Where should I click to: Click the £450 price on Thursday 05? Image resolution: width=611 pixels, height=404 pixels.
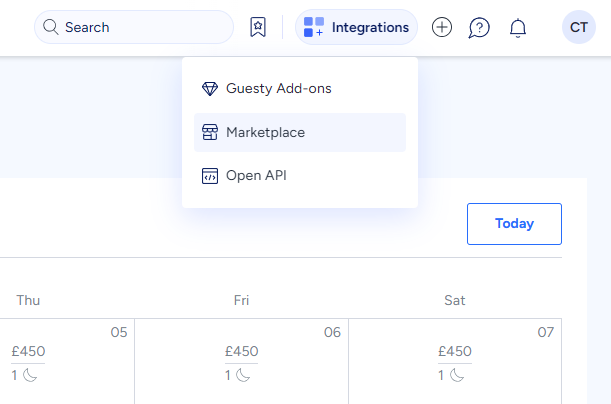[x=28, y=351]
